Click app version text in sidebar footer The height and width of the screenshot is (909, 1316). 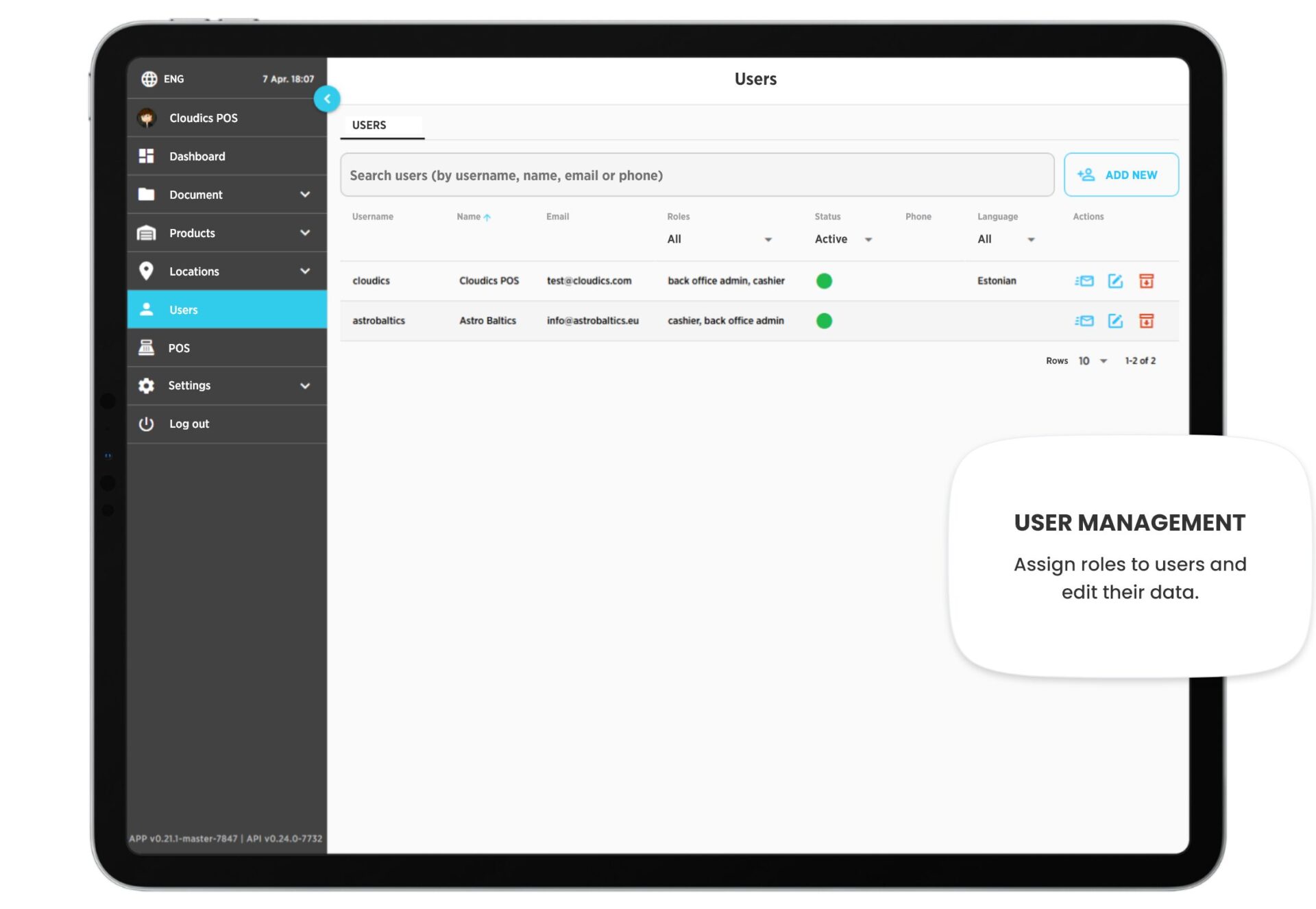[226, 838]
